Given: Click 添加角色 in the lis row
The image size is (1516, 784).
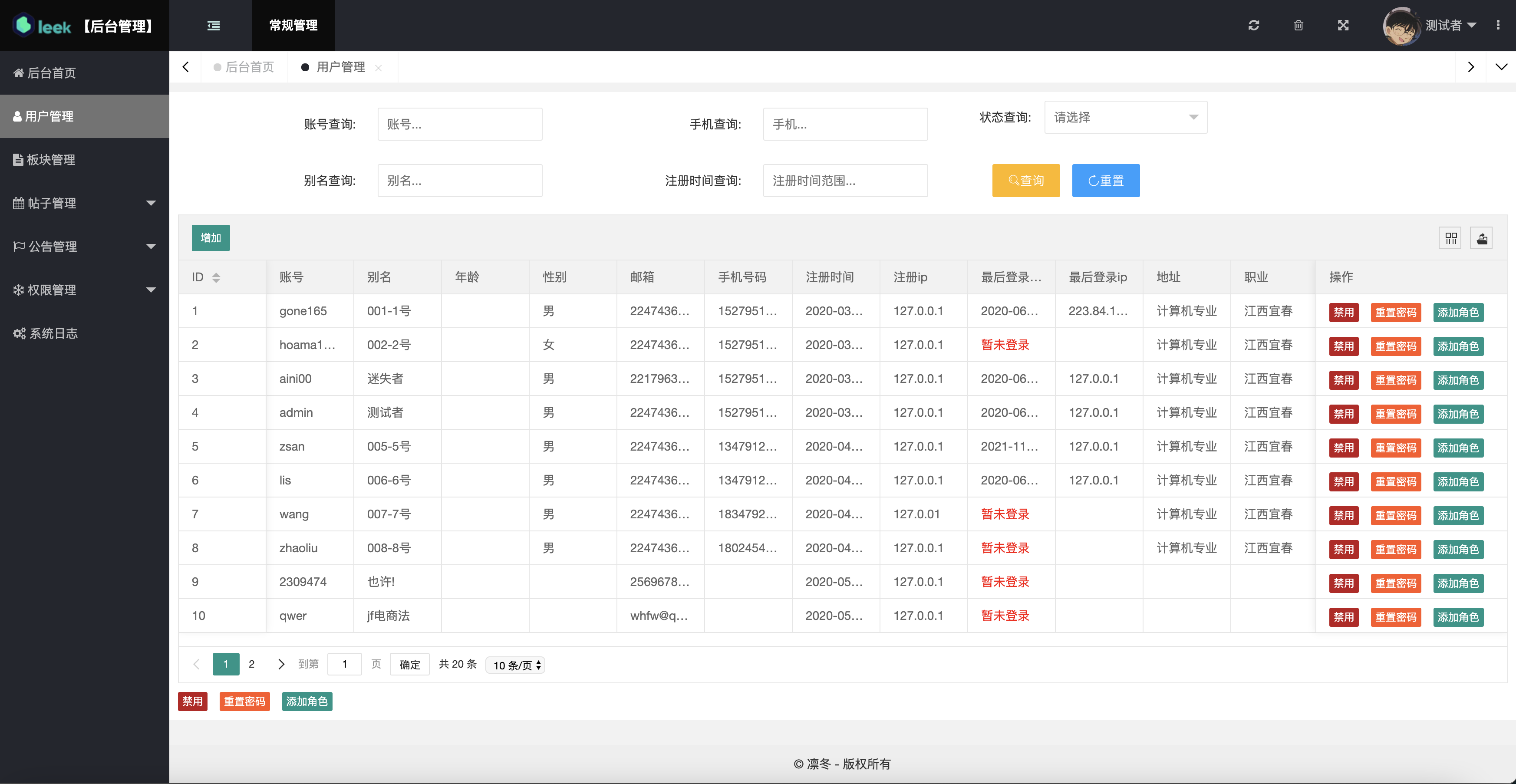Looking at the screenshot, I should [x=1458, y=481].
